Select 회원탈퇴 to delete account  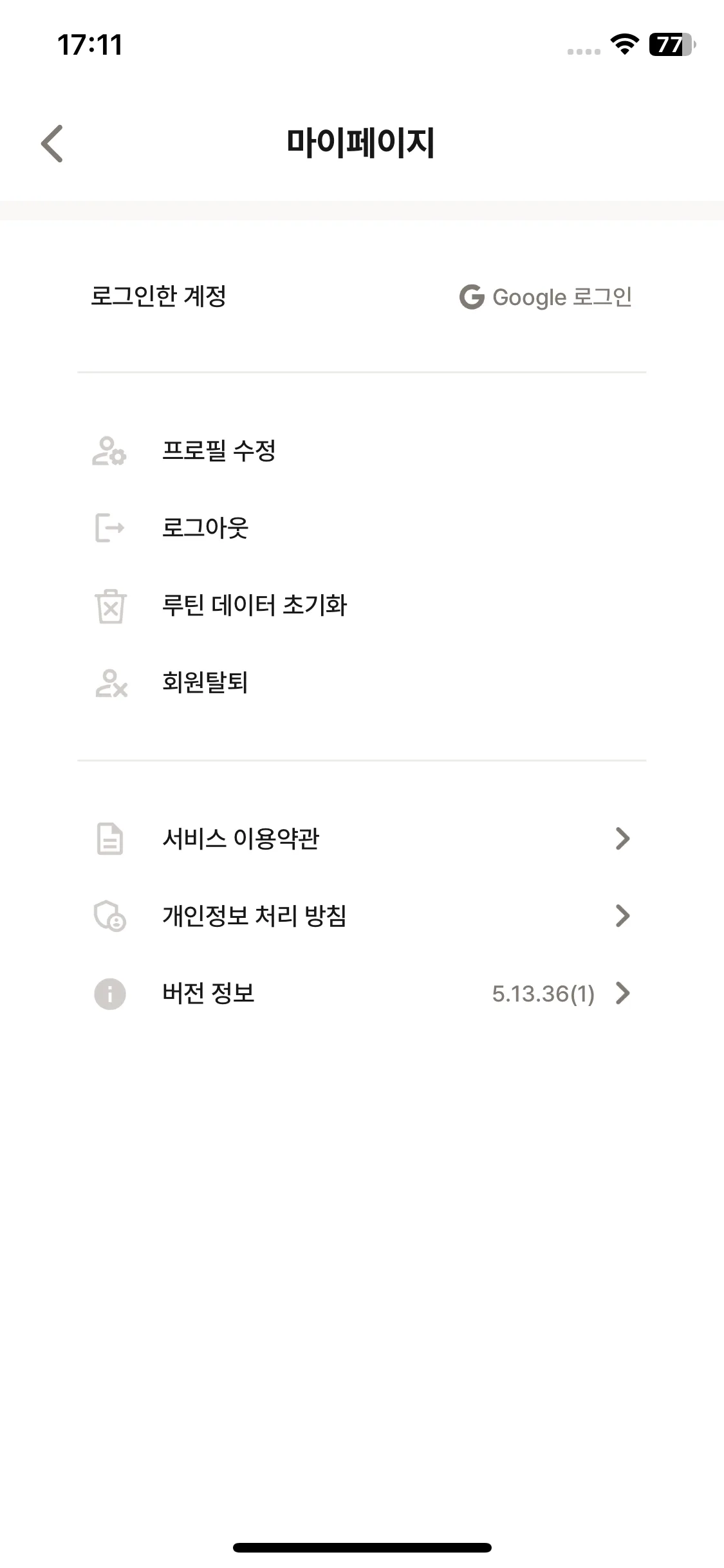[x=362, y=682]
